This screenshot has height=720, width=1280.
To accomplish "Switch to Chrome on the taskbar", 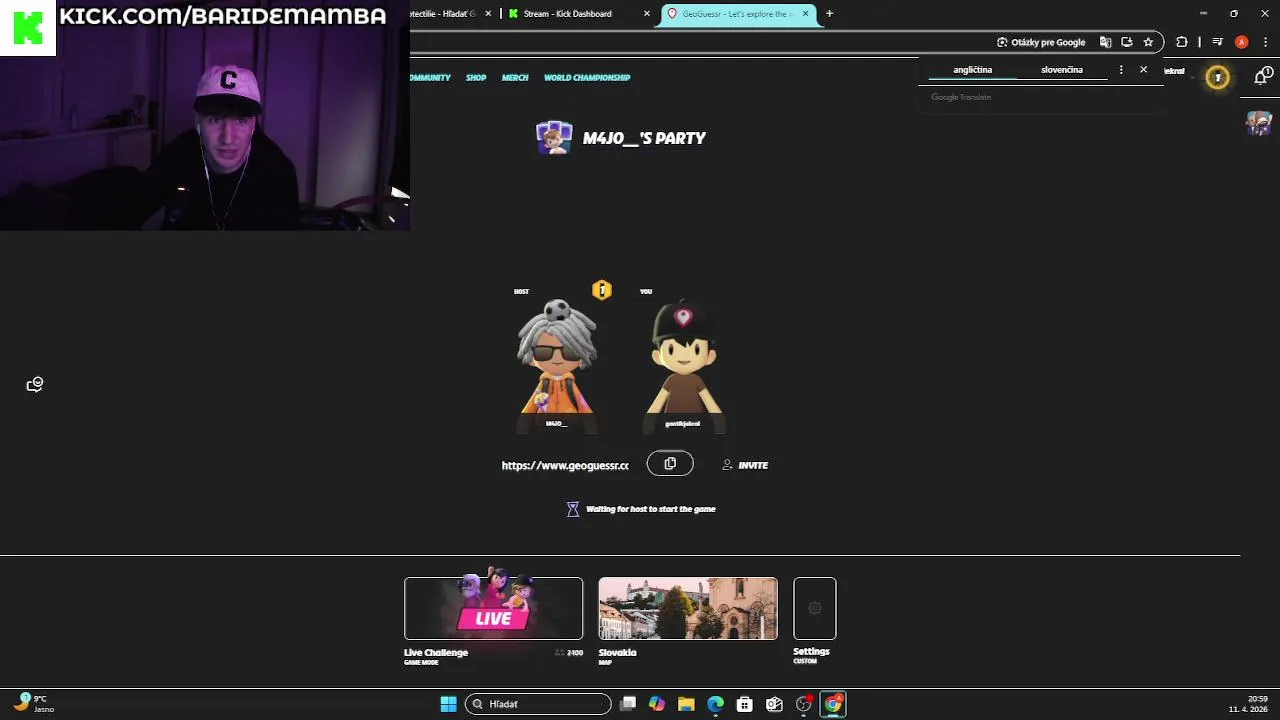I will (x=832, y=704).
